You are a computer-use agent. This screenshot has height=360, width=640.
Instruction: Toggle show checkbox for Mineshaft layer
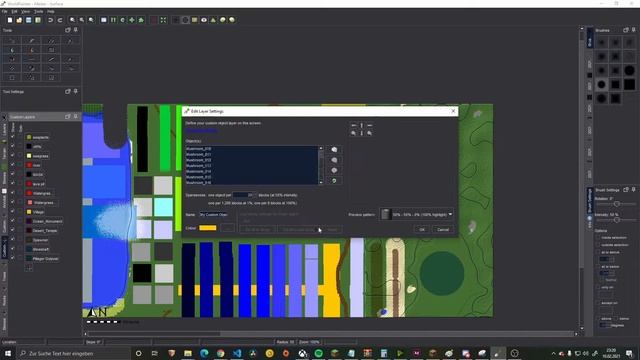[x=13, y=249]
